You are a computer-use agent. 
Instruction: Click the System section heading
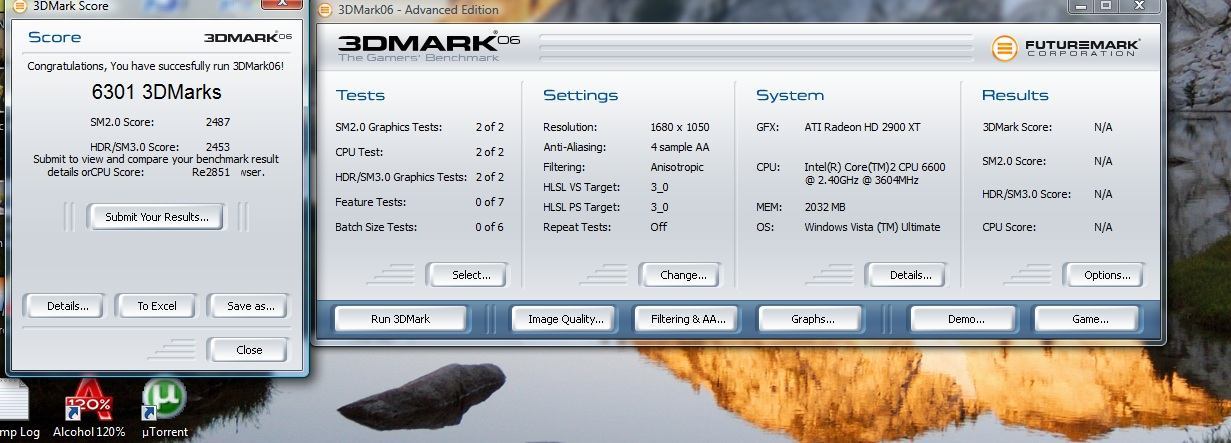[x=790, y=95]
